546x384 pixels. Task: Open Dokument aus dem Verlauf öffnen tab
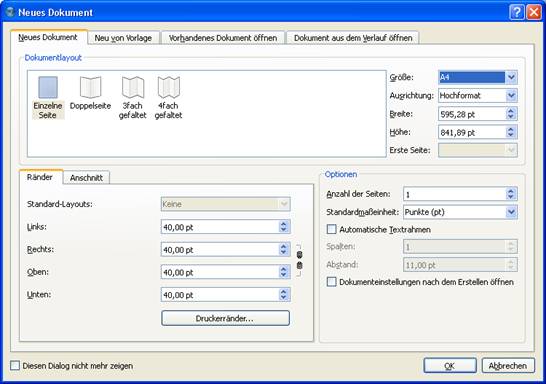tap(353, 38)
